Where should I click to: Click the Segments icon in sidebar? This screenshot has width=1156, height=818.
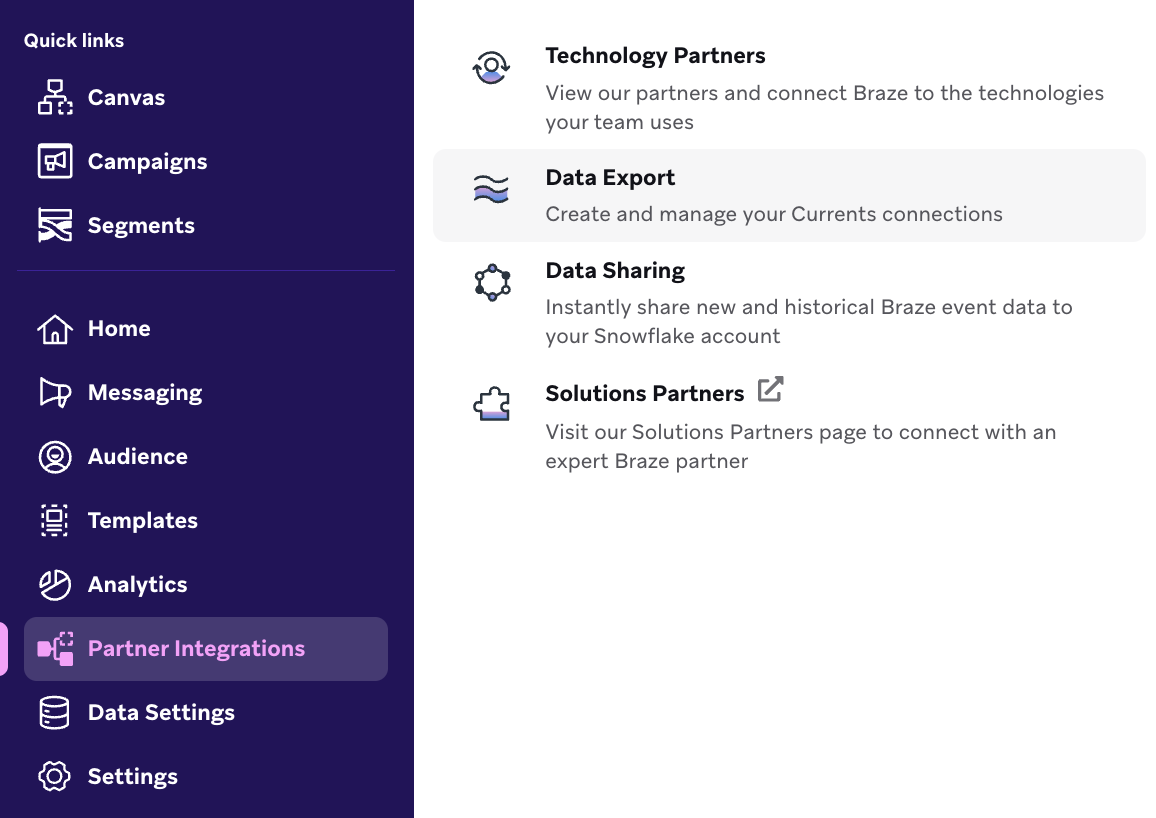coord(55,226)
